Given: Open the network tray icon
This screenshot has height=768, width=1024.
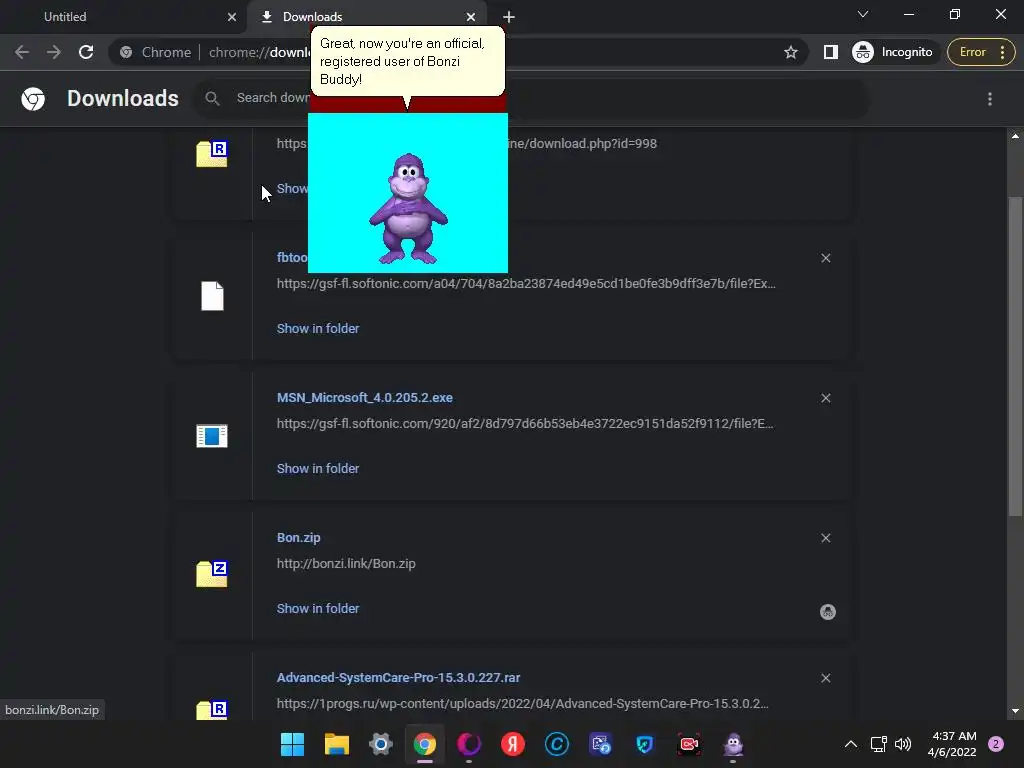Looking at the screenshot, I should 879,744.
